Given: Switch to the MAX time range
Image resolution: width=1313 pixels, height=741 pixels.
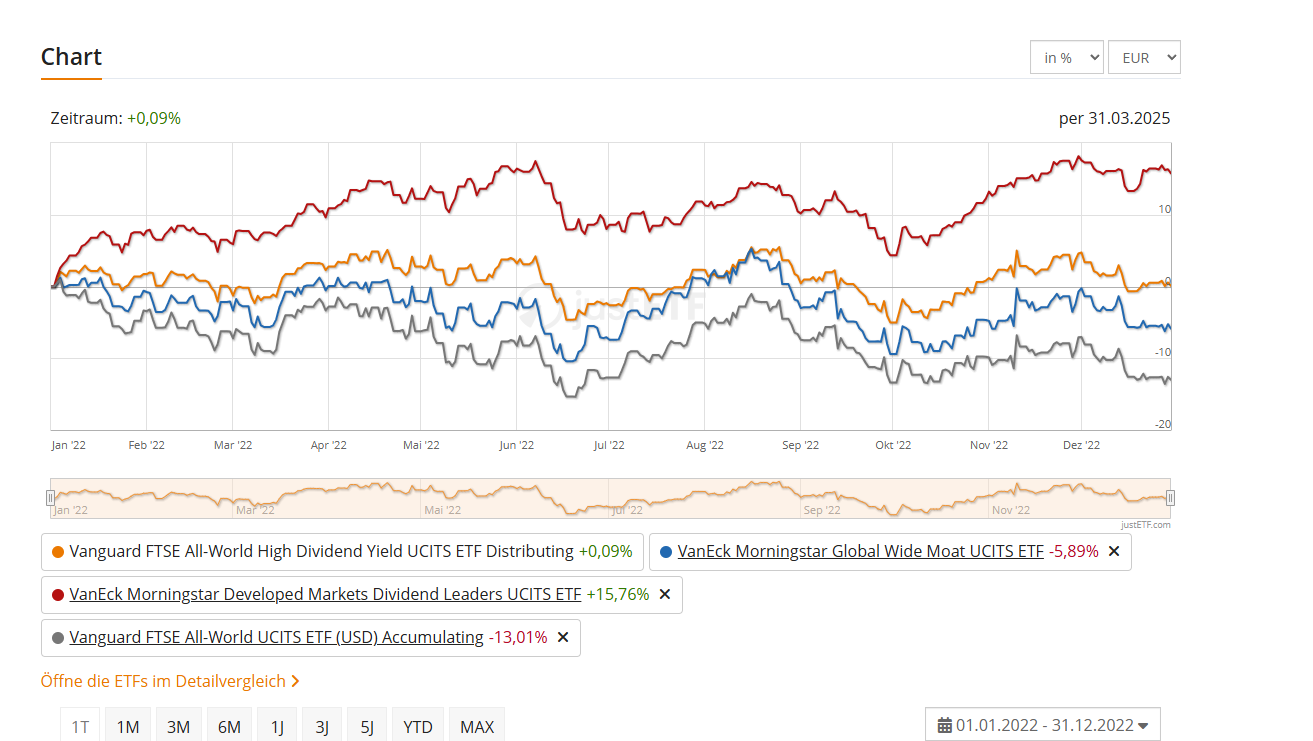Looking at the screenshot, I should (477, 727).
